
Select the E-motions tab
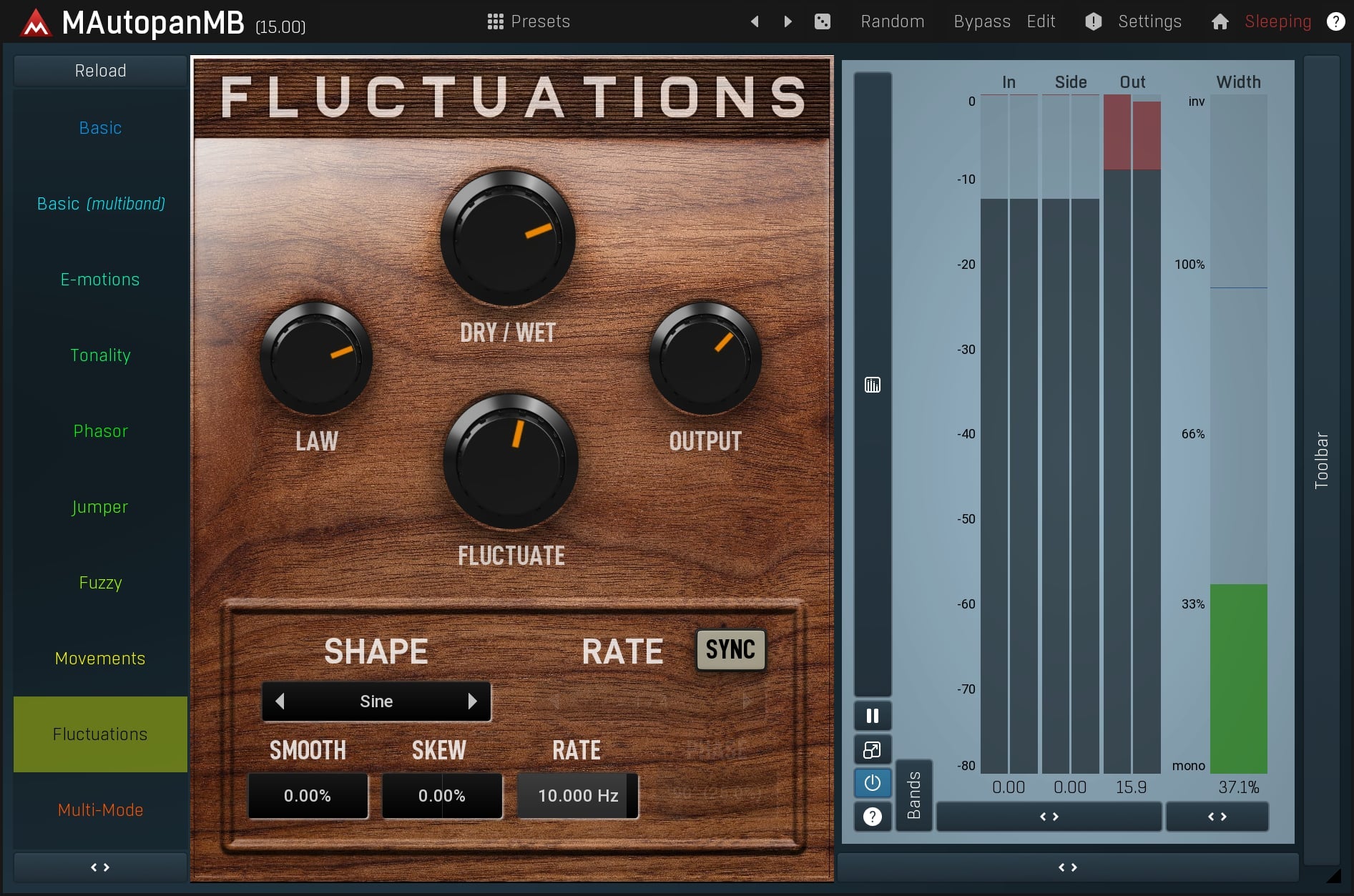point(100,280)
